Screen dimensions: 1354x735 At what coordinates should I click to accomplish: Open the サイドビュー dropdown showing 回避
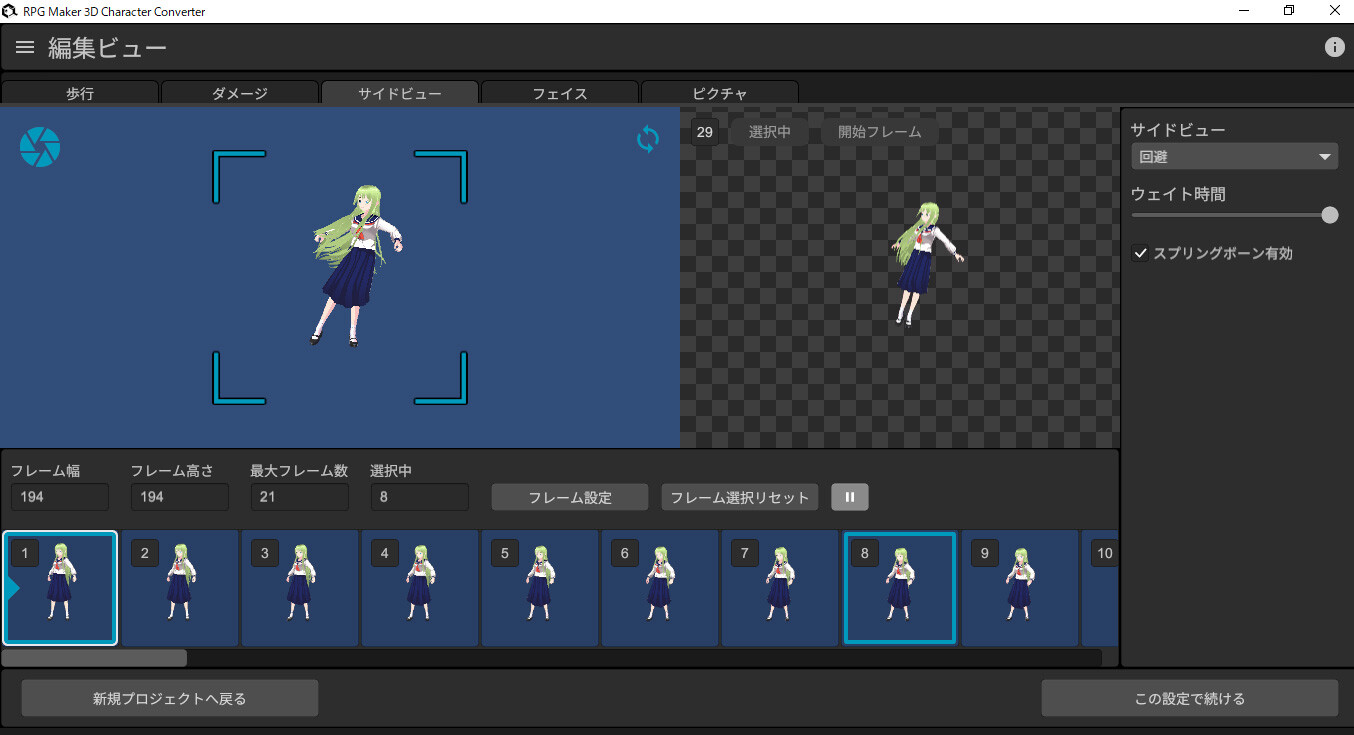point(1234,156)
